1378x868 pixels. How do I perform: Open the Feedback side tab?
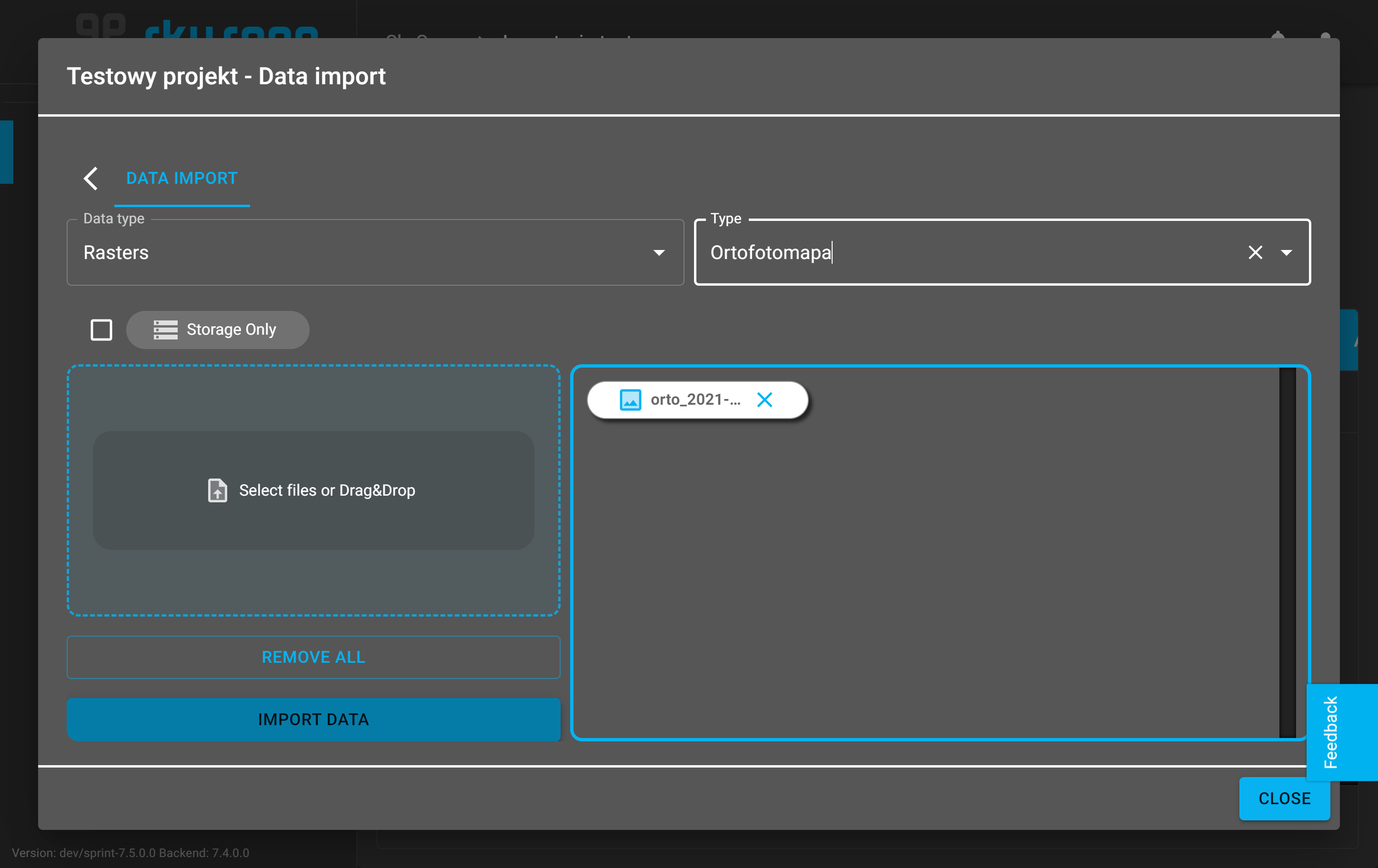(x=1341, y=732)
